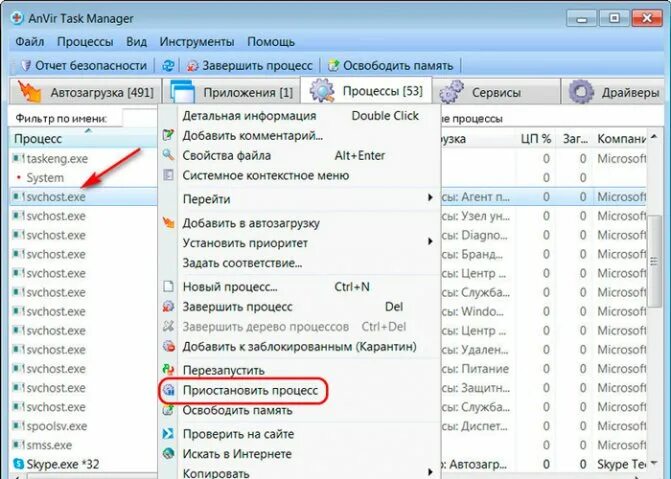Select the spoolsv.exe process row
The width and height of the screenshot is (671, 479).
point(83,426)
